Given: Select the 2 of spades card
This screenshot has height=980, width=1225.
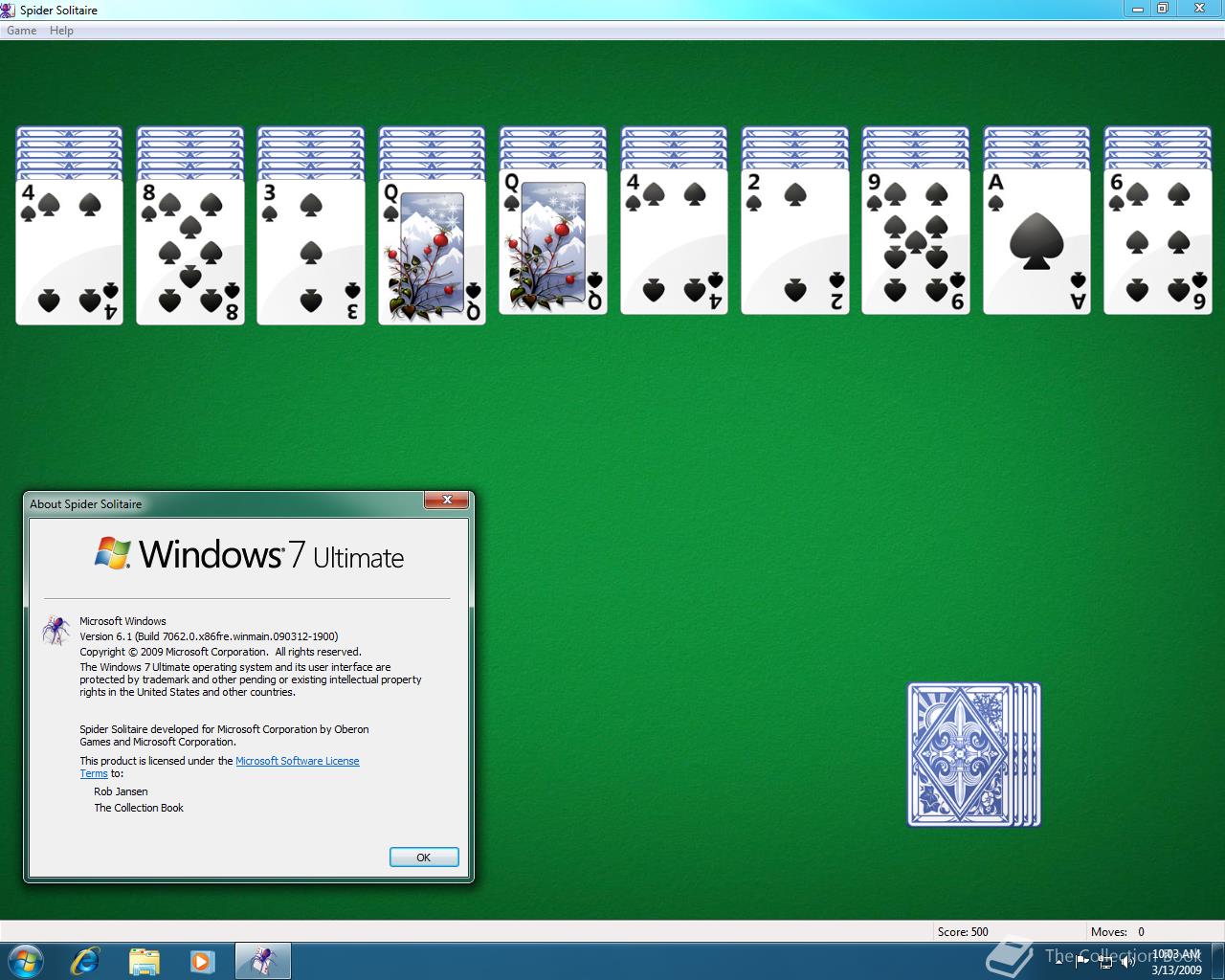Looking at the screenshot, I should pos(795,242).
